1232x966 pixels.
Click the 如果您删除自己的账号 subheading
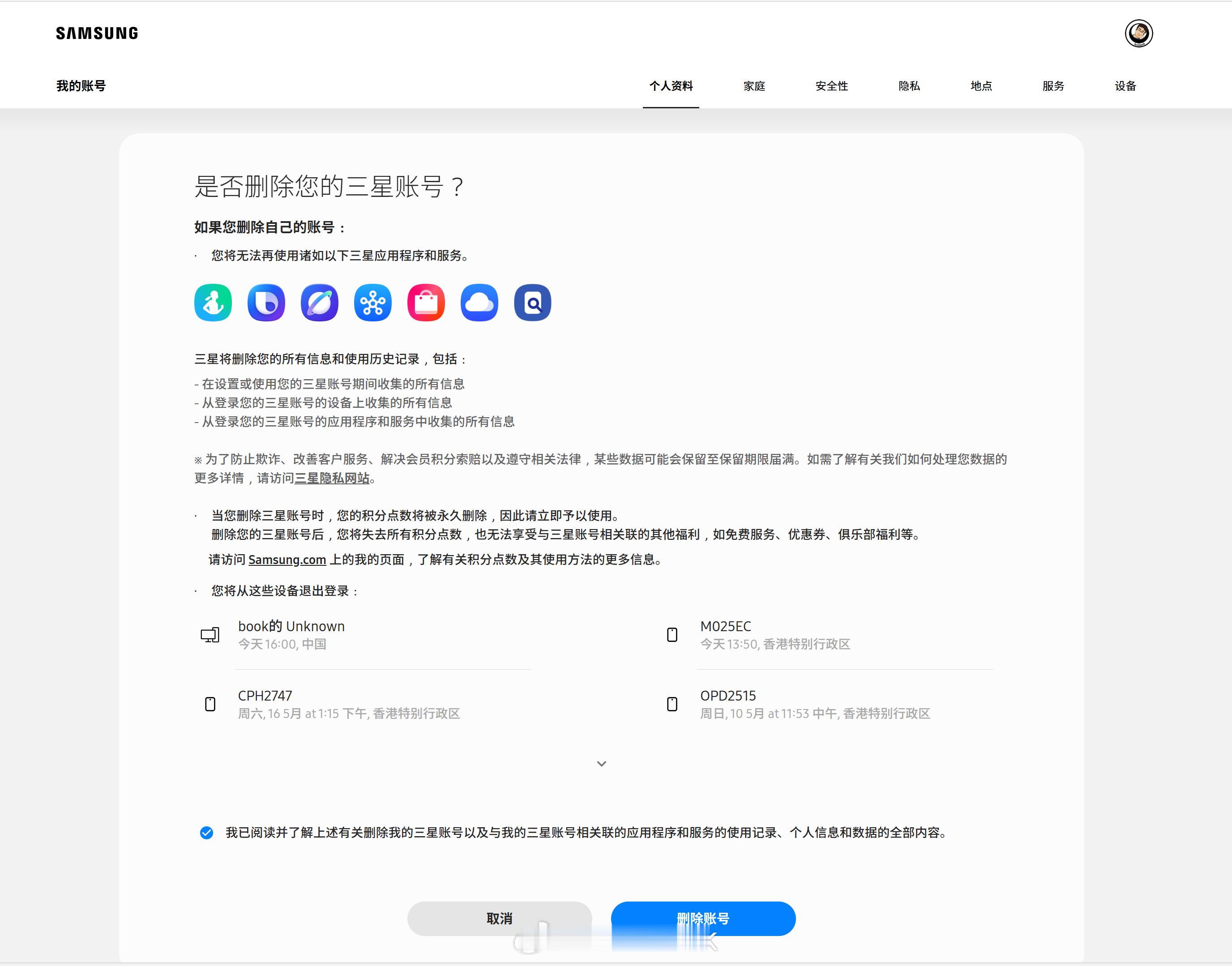pos(269,227)
